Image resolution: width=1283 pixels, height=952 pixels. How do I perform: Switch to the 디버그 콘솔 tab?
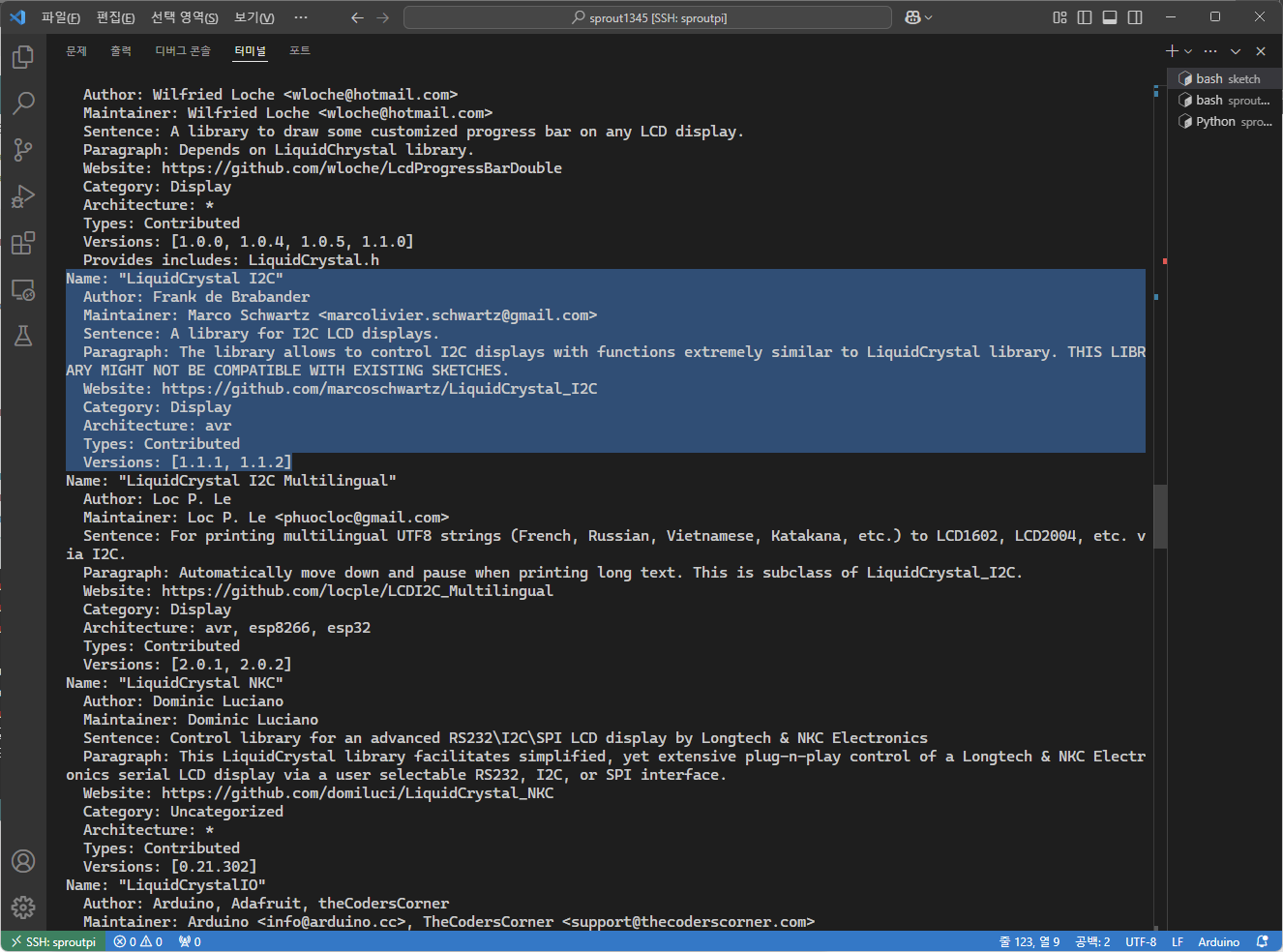point(183,51)
